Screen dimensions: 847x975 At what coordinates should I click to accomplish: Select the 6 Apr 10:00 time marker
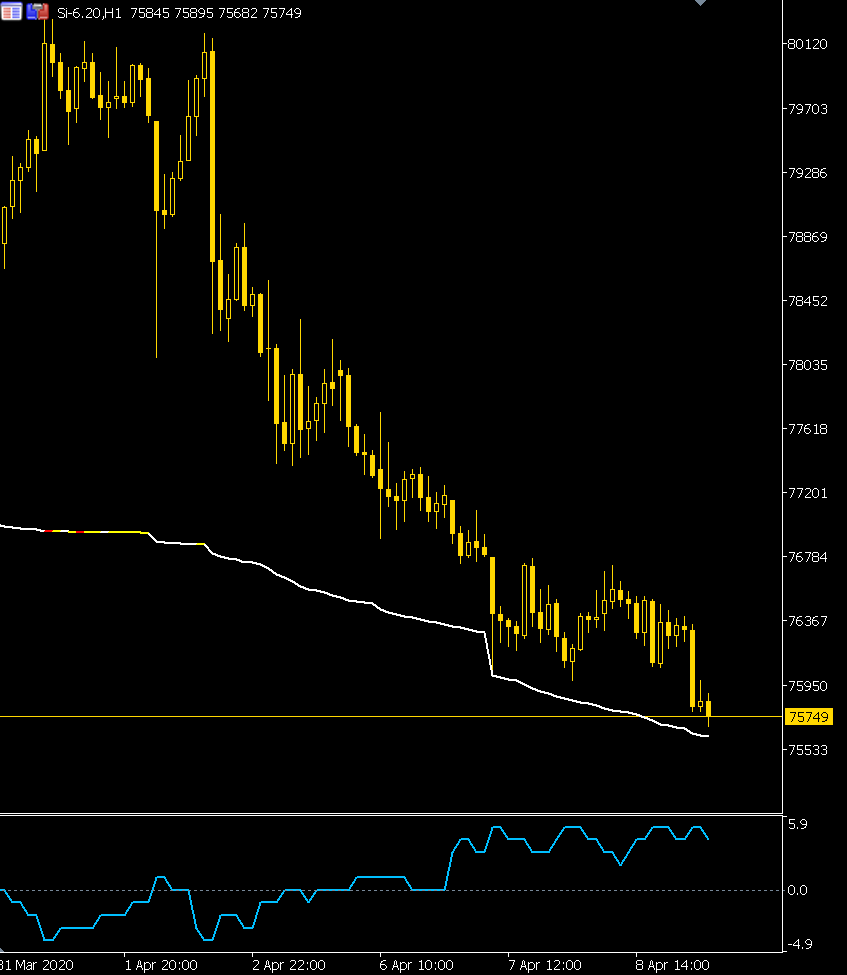pyautogui.click(x=416, y=965)
